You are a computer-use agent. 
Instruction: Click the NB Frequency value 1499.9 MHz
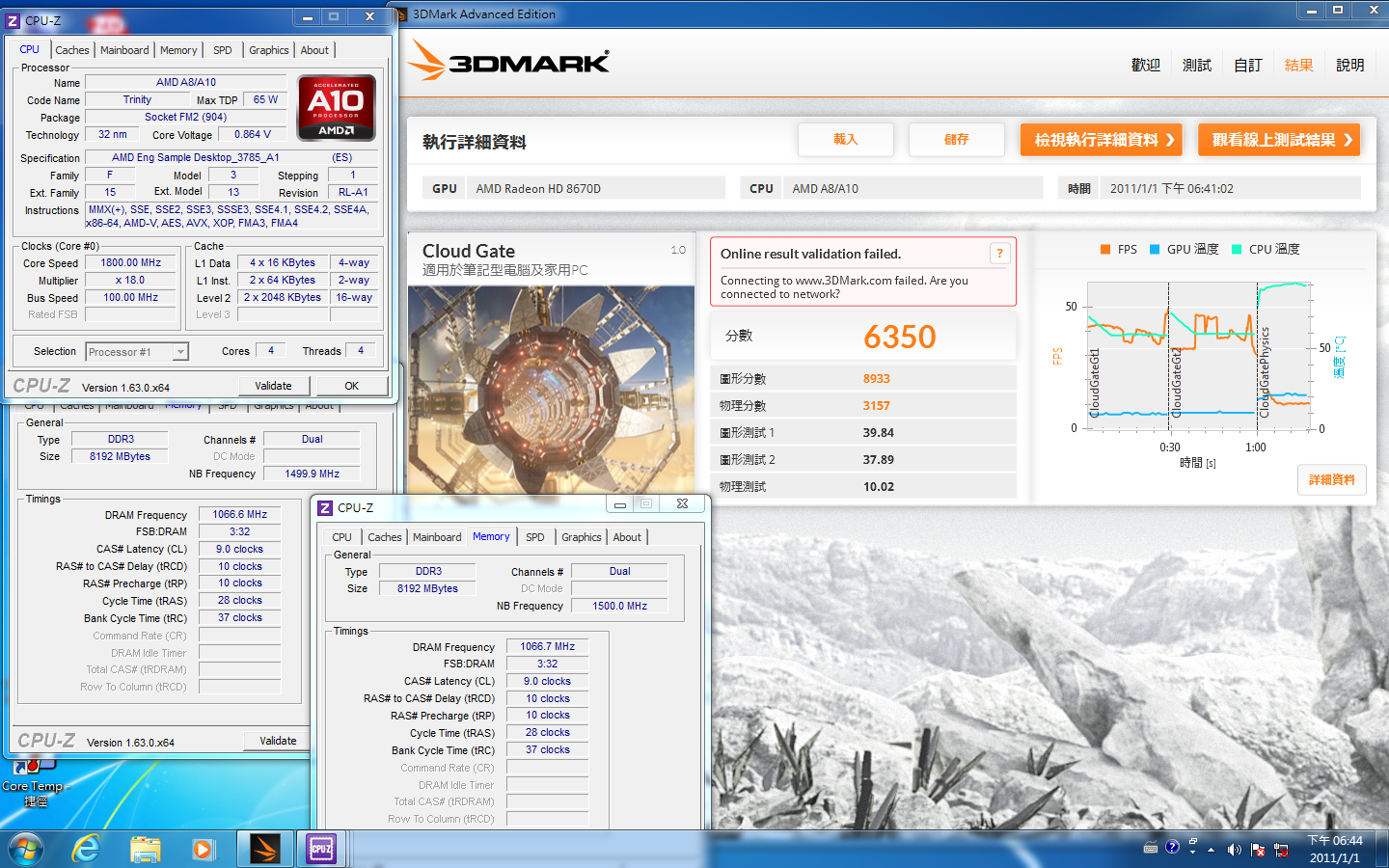312,474
